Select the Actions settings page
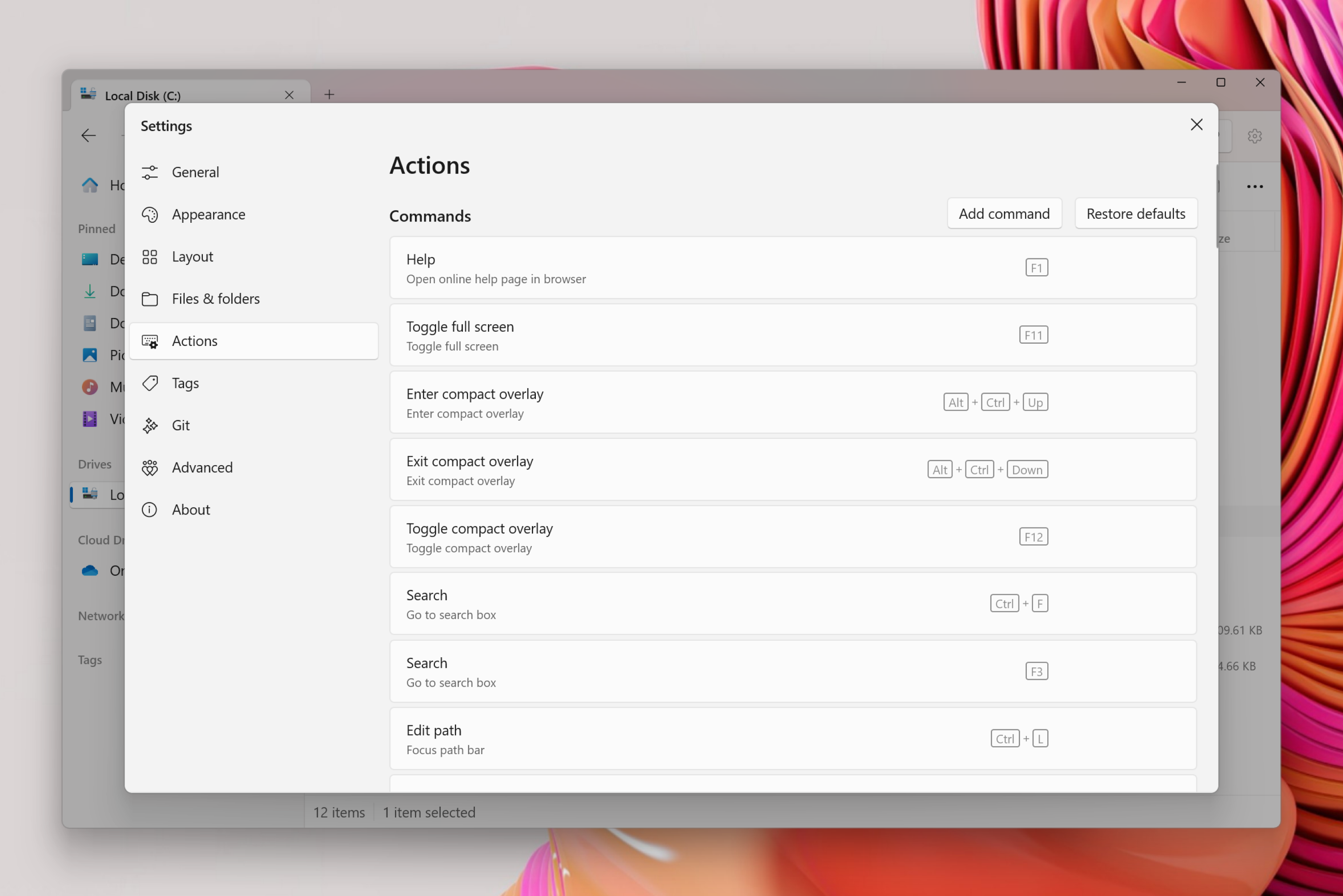Viewport: 1343px width, 896px height. click(x=194, y=341)
